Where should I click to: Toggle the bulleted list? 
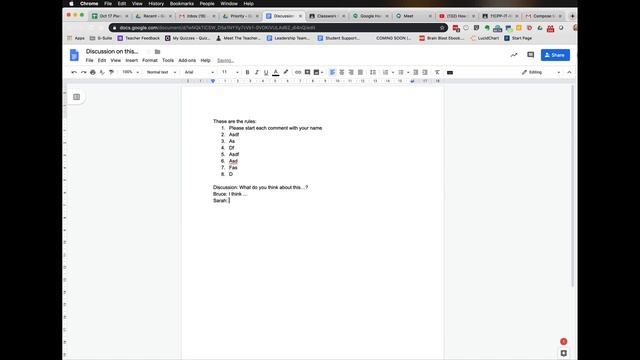coord(401,72)
